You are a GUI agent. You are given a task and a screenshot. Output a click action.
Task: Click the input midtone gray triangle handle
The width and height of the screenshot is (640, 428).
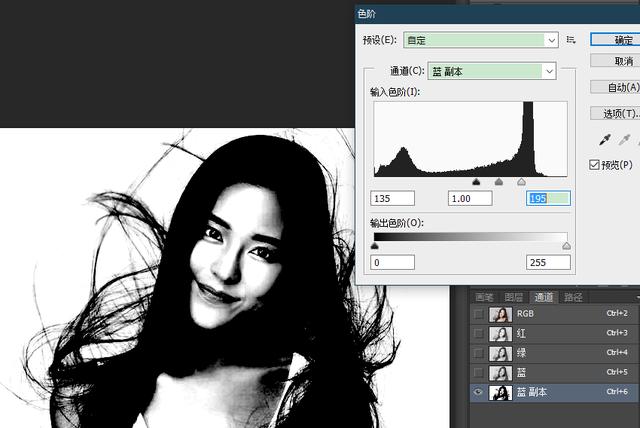[499, 182]
